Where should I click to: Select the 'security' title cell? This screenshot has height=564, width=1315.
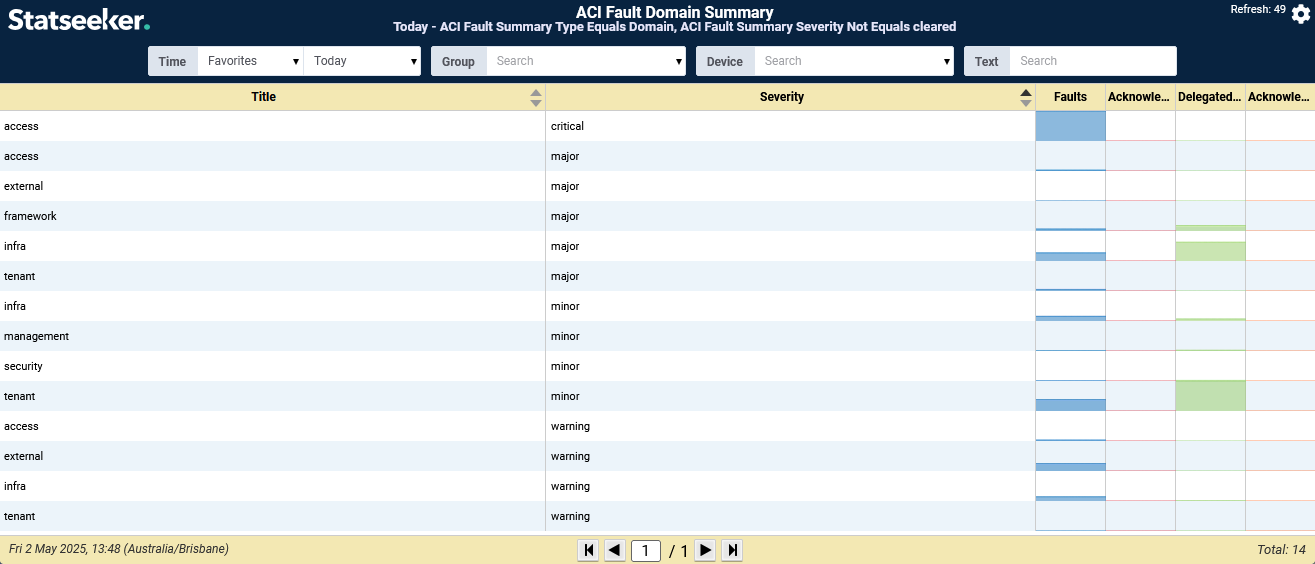pyautogui.click(x=23, y=366)
